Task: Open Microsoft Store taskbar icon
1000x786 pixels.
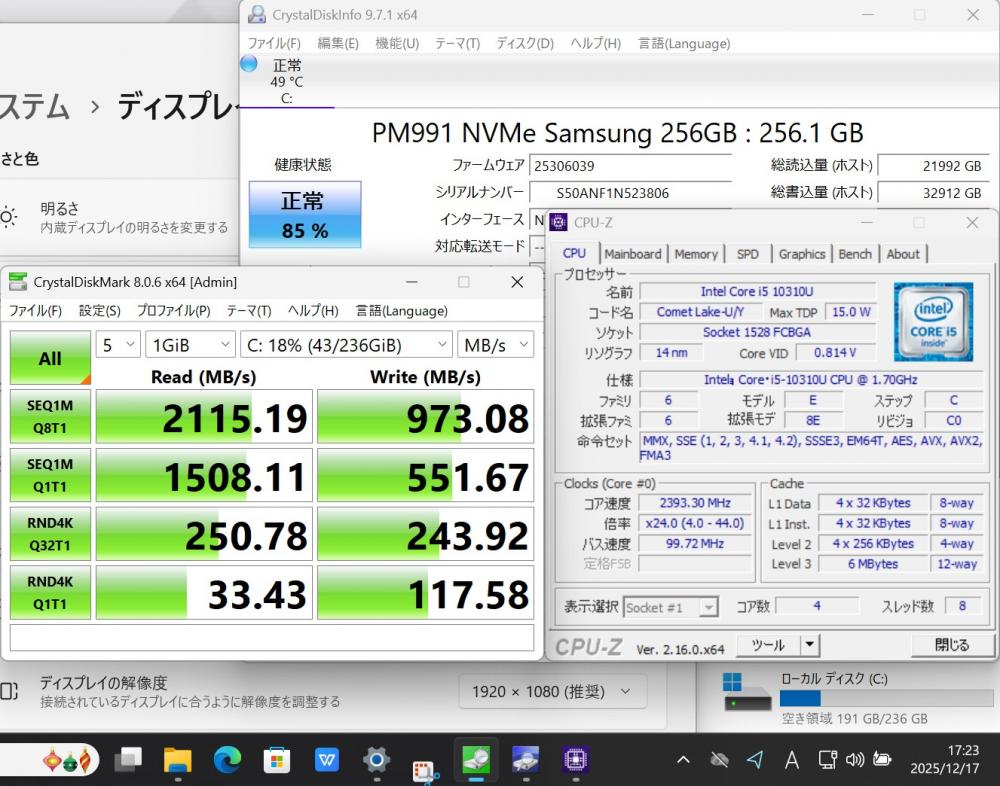Action: [x=277, y=761]
